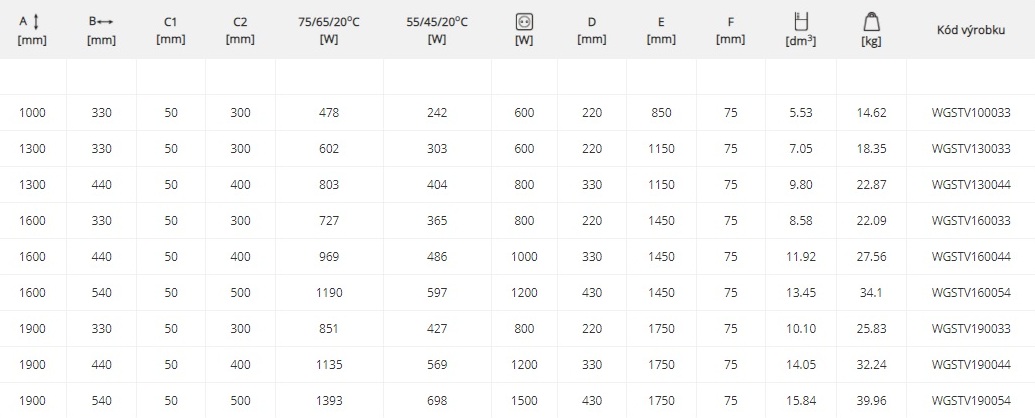Screen dimensions: 1035x418
Task: Select the 1500 W electric output cell
Action: [x=524, y=400]
